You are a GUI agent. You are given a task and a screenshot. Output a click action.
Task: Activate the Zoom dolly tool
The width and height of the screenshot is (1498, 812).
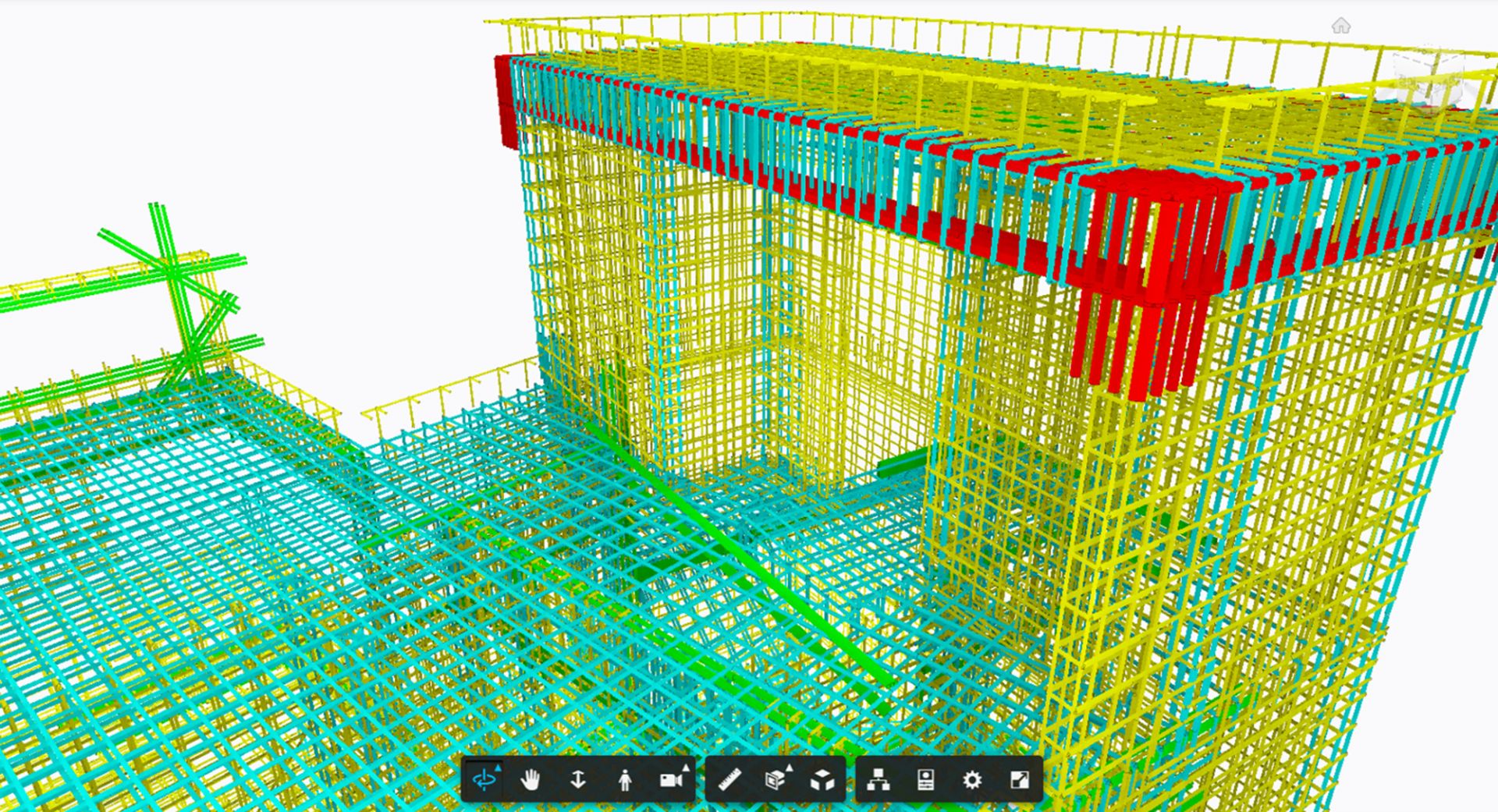[577, 779]
